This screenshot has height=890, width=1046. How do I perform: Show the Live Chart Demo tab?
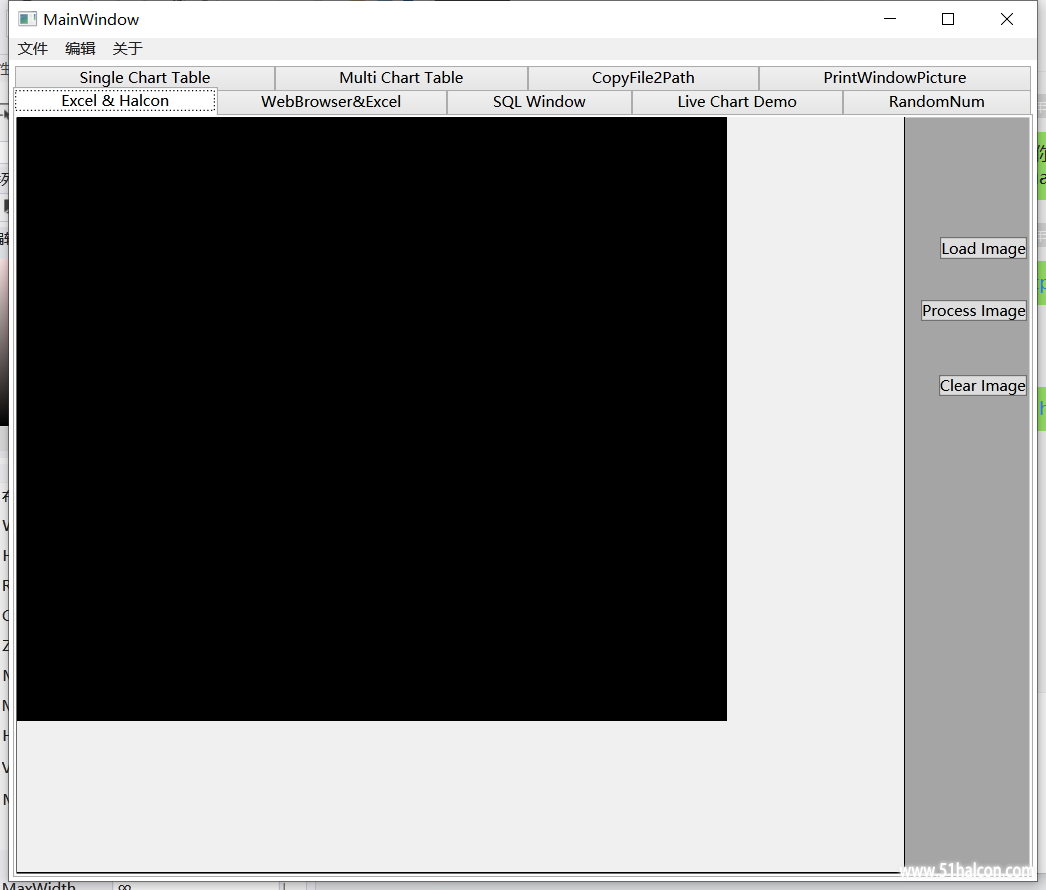coord(737,102)
